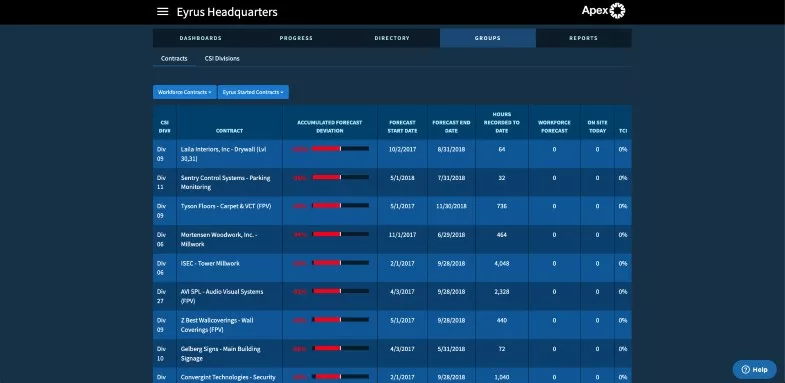The image size is (785, 383).
Task: Open Laila Interiors Drywall contract
Action: click(x=223, y=154)
